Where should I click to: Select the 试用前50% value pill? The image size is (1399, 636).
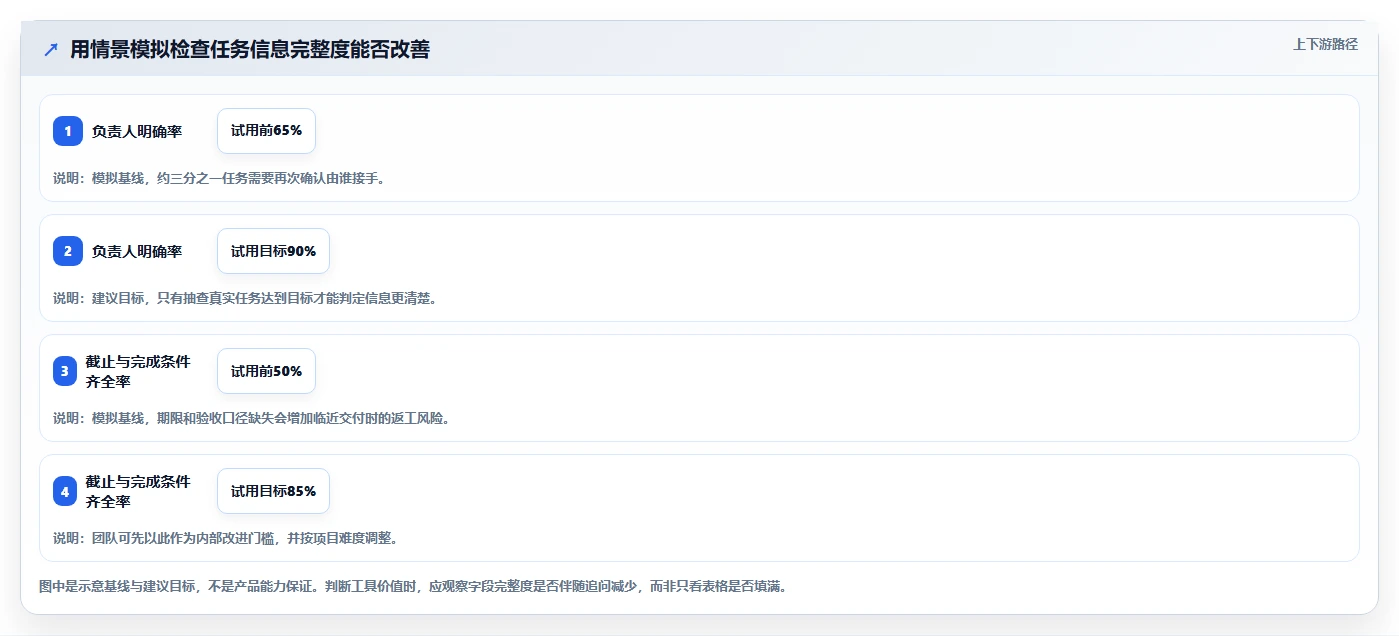coord(266,371)
